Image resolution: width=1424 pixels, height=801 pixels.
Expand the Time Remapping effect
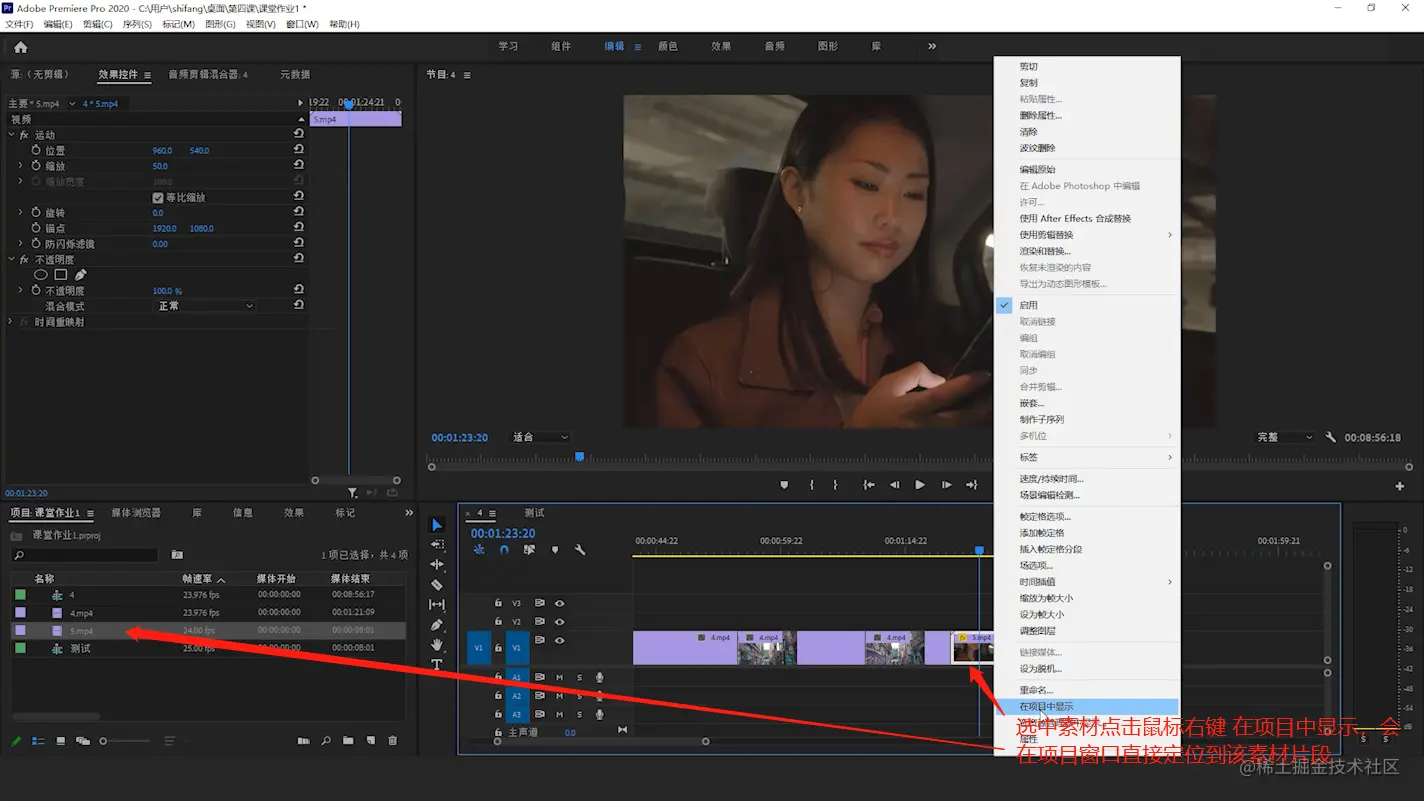coord(12,322)
